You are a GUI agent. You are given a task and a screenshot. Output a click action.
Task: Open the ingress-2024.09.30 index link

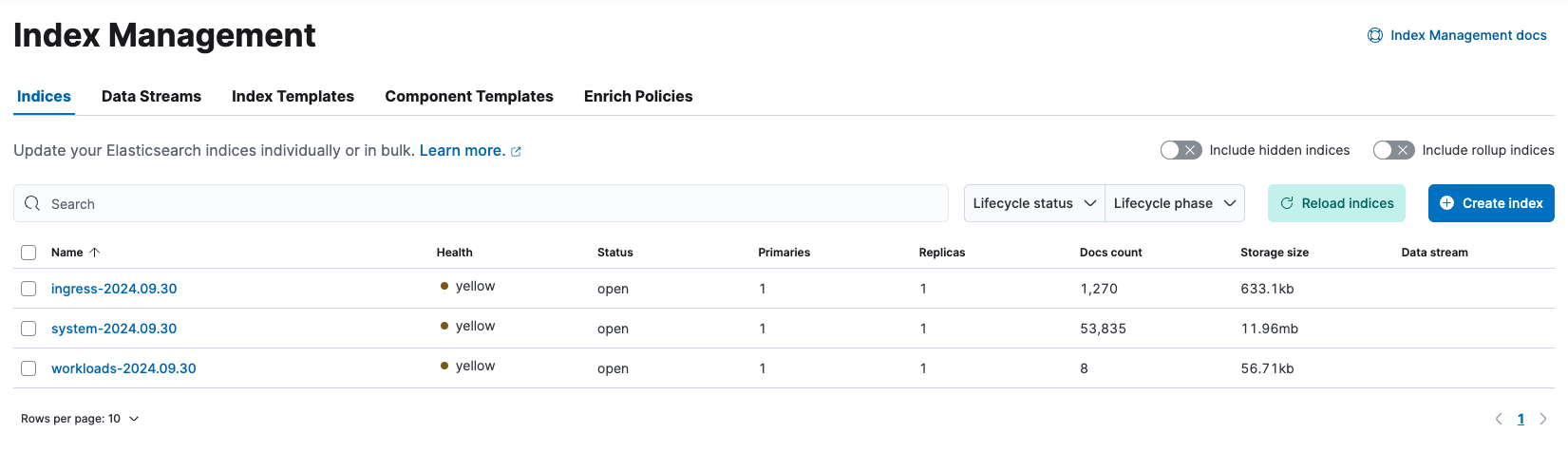(x=114, y=289)
